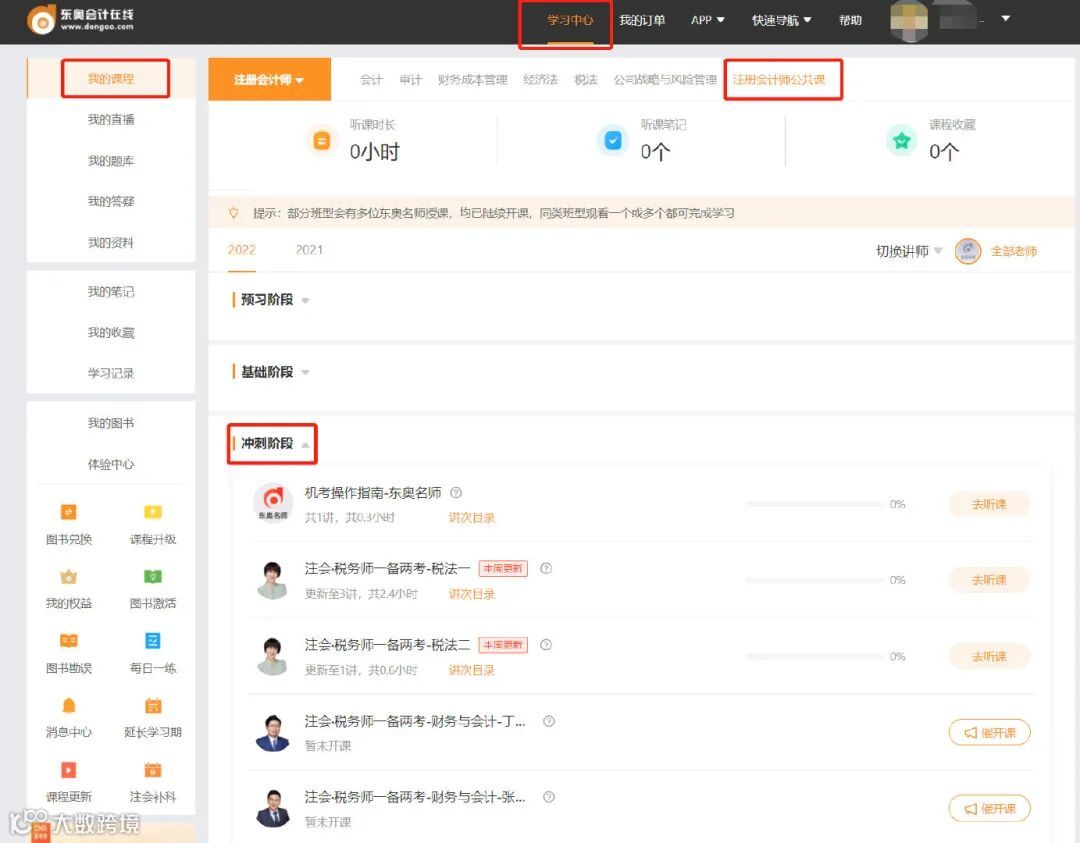The image size is (1080, 843).
Task: Open the 图书激活 icon
Action: 152,576
